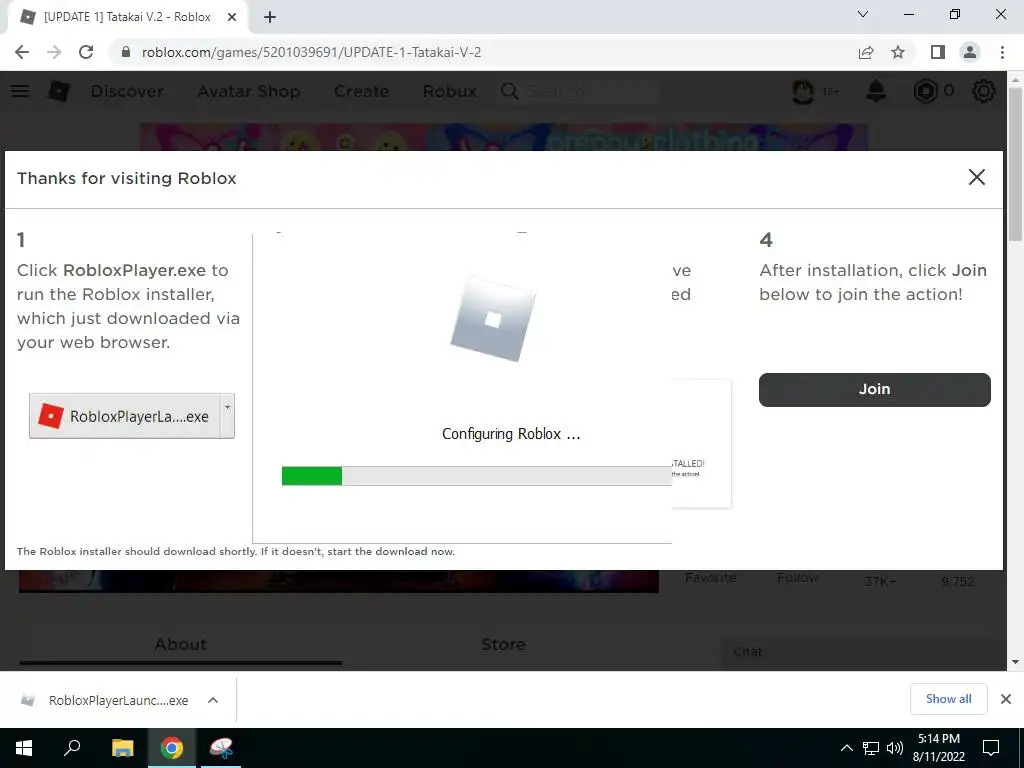The image size is (1024, 768).
Task: Open Create in Roblox navigation
Action: click(361, 91)
